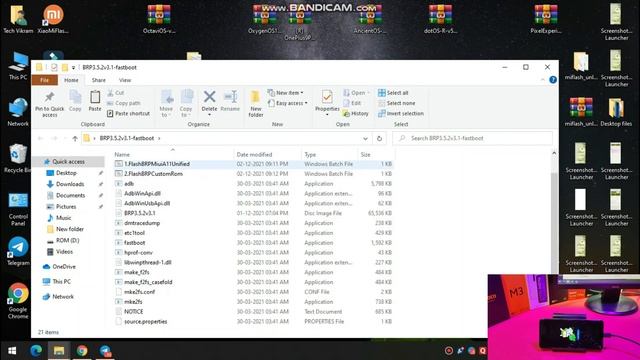Click the Back navigation arrow

(x=40, y=138)
